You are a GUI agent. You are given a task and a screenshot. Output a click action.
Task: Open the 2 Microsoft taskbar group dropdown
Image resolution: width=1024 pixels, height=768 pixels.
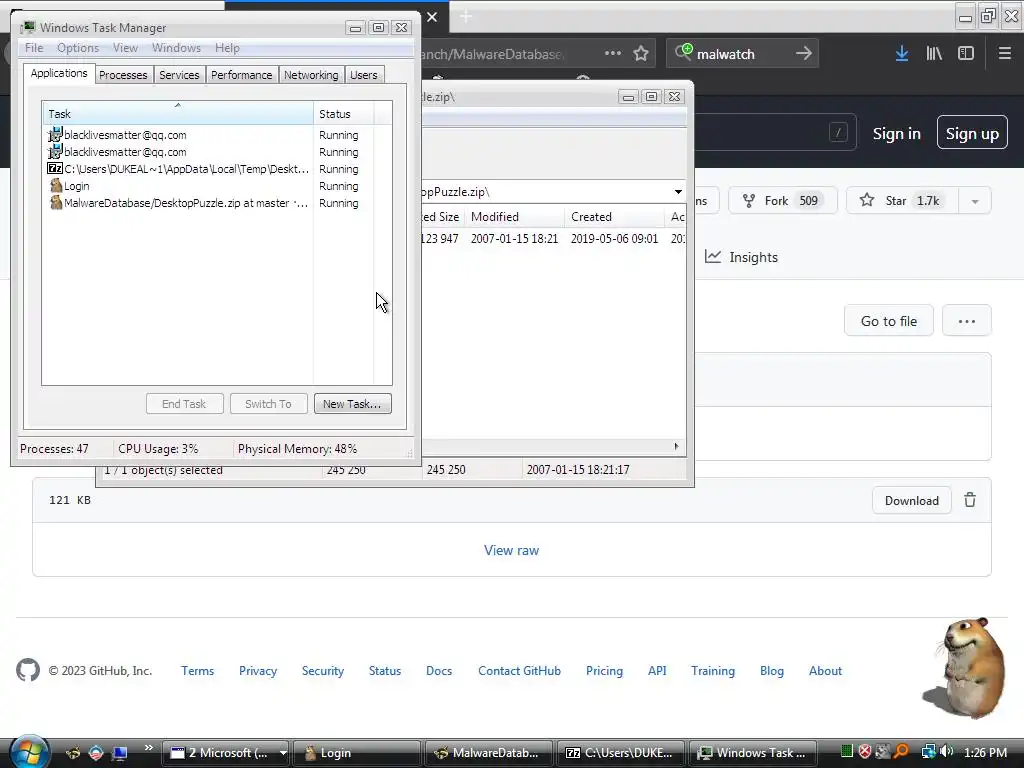pos(283,753)
